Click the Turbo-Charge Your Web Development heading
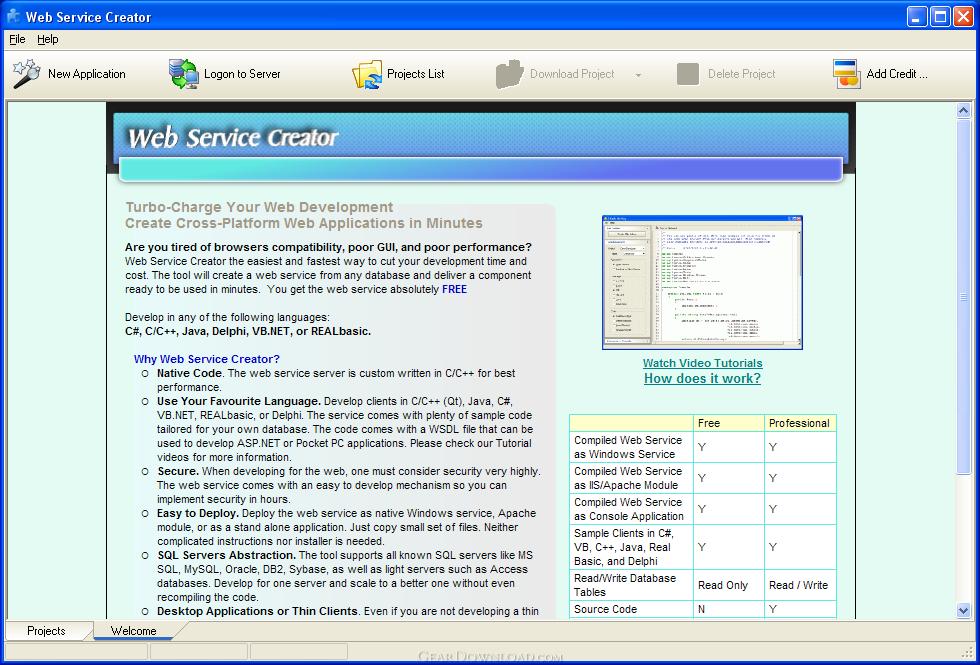This screenshot has width=980, height=665. (x=259, y=207)
